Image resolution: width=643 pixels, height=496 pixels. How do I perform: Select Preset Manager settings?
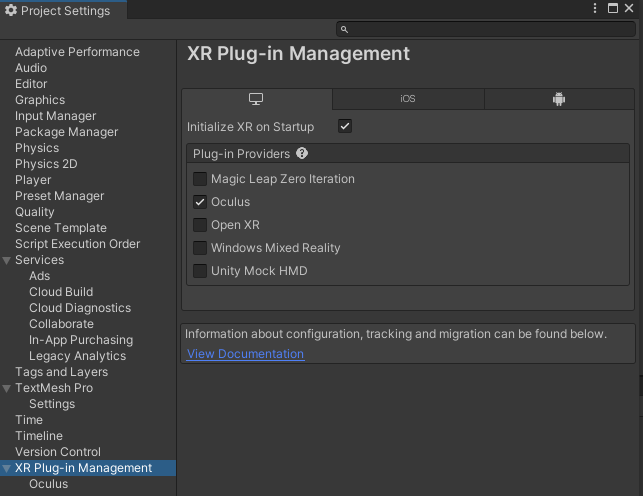59,196
